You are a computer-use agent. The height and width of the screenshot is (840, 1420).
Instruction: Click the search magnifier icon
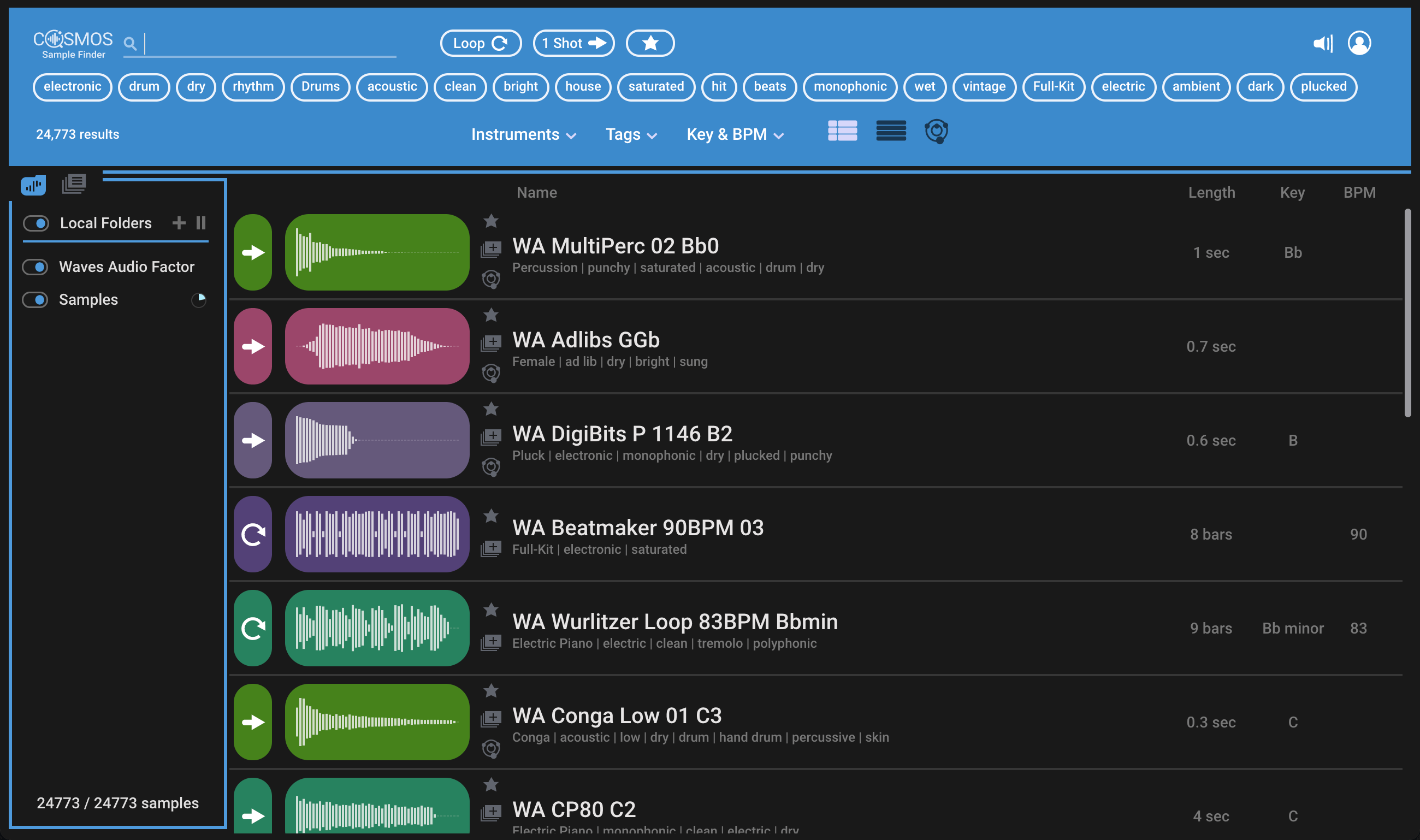[129, 43]
